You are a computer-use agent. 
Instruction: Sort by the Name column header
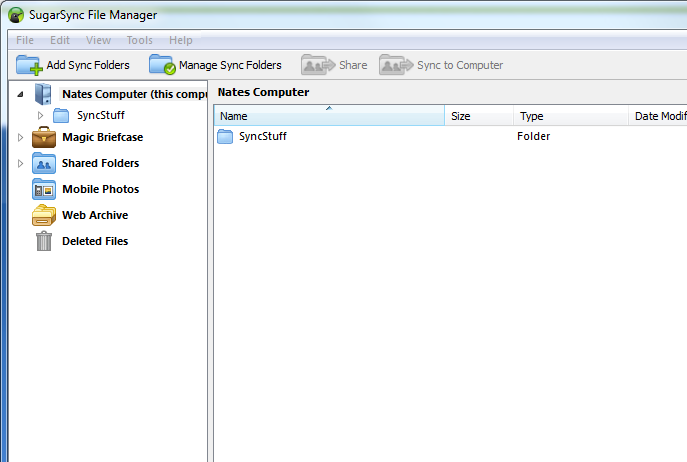pos(329,116)
